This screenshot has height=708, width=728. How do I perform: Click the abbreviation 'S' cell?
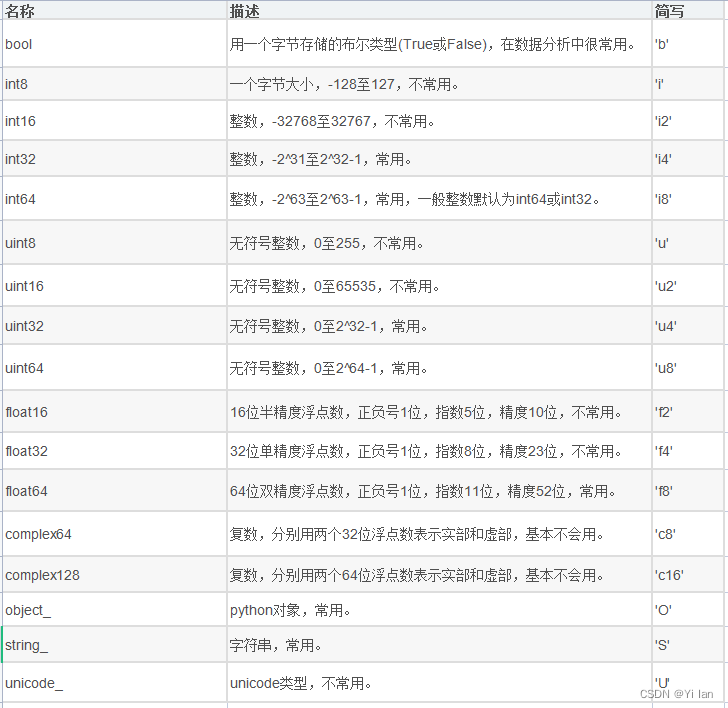coord(688,645)
